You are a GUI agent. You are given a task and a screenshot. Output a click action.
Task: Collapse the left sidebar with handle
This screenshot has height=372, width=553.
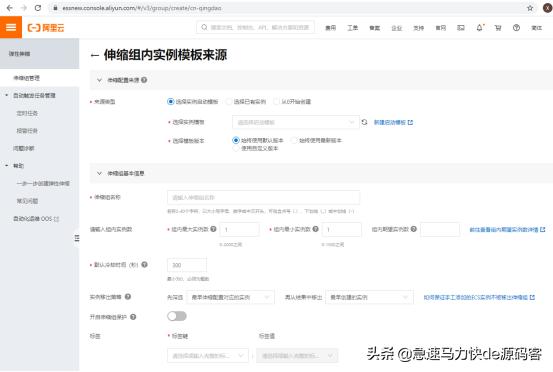coord(77,238)
